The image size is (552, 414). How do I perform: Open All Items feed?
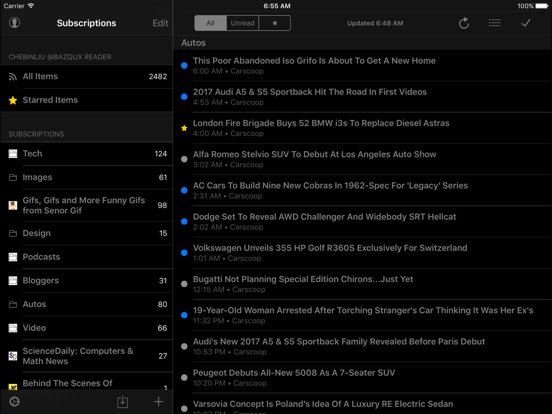[86, 76]
